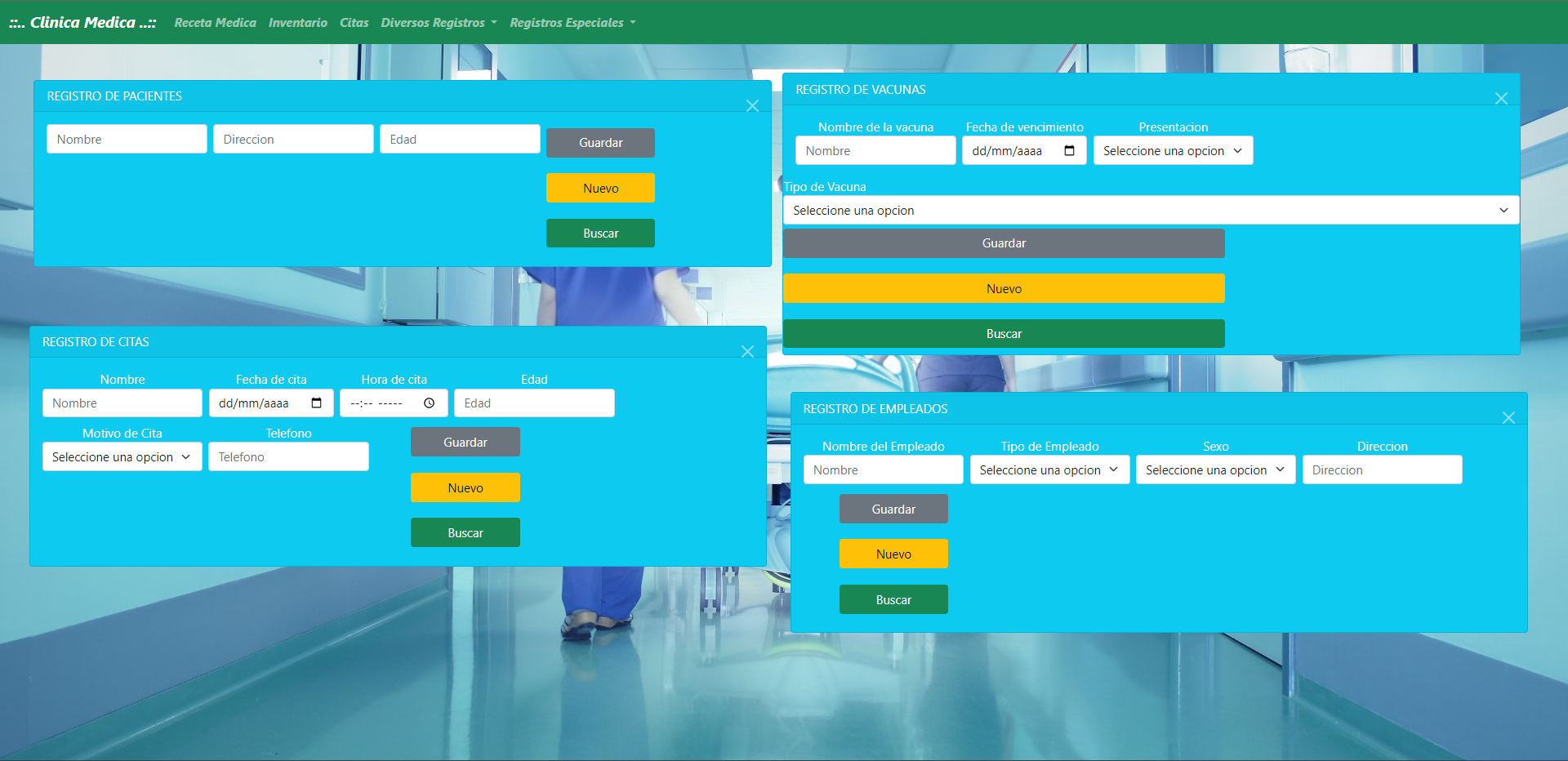This screenshot has width=1568, height=761.
Task: Expand the Sexo dropdown
Action: click(x=1215, y=470)
